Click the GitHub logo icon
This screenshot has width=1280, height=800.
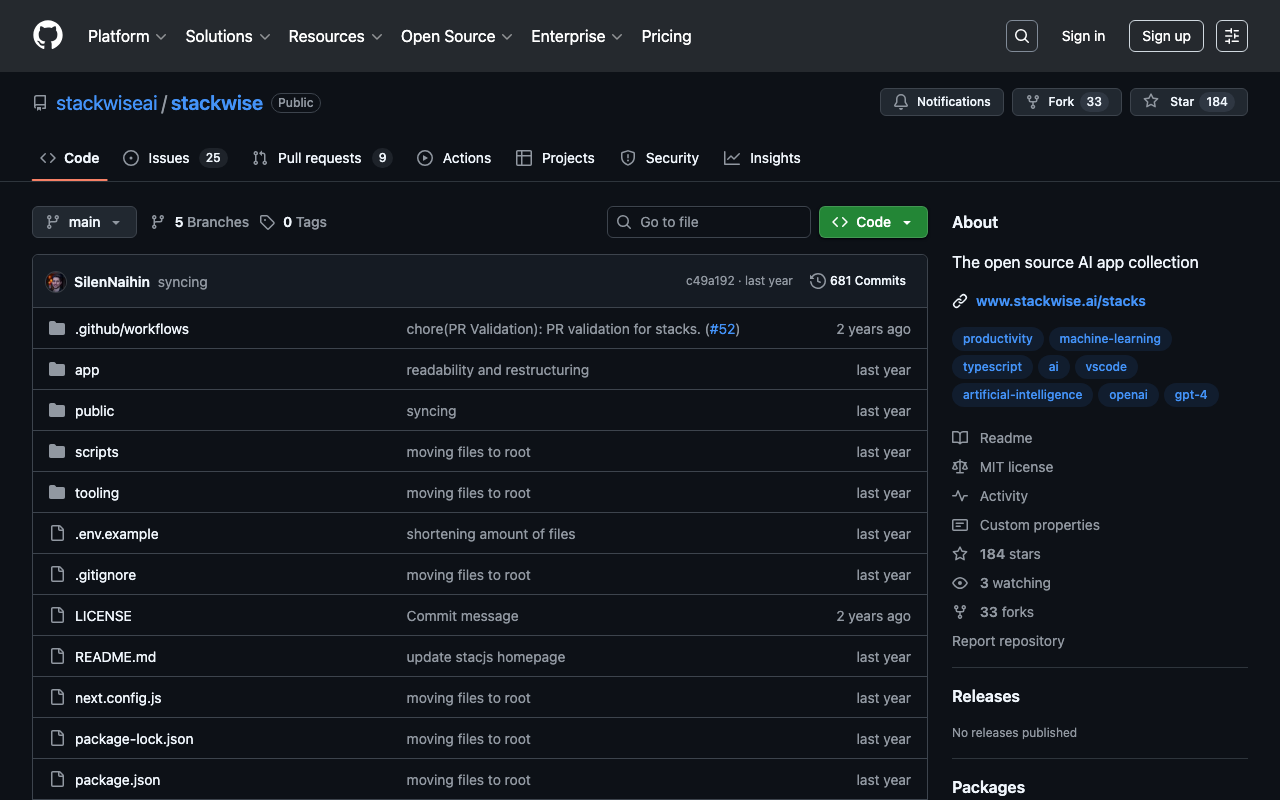click(x=48, y=36)
